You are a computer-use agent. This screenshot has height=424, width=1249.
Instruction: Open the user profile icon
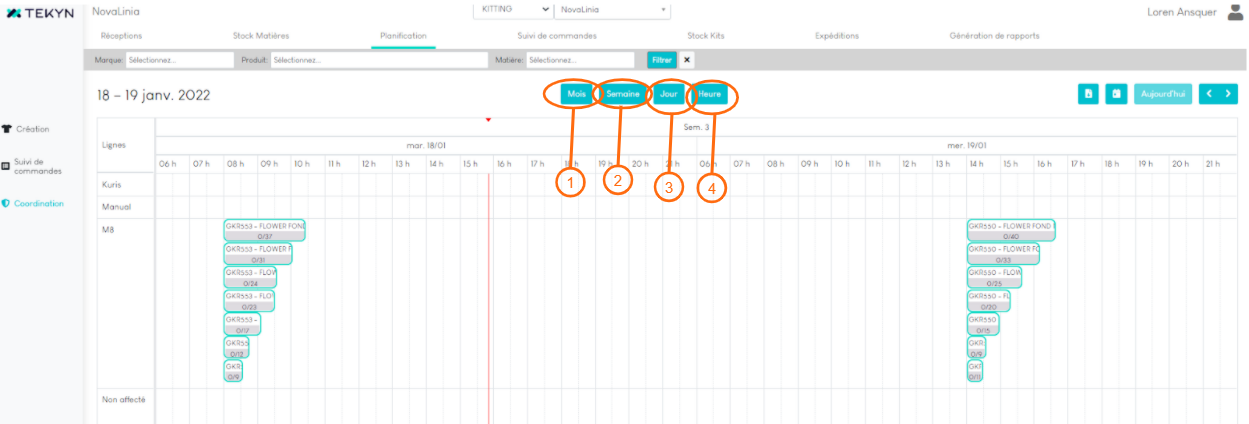click(1235, 12)
